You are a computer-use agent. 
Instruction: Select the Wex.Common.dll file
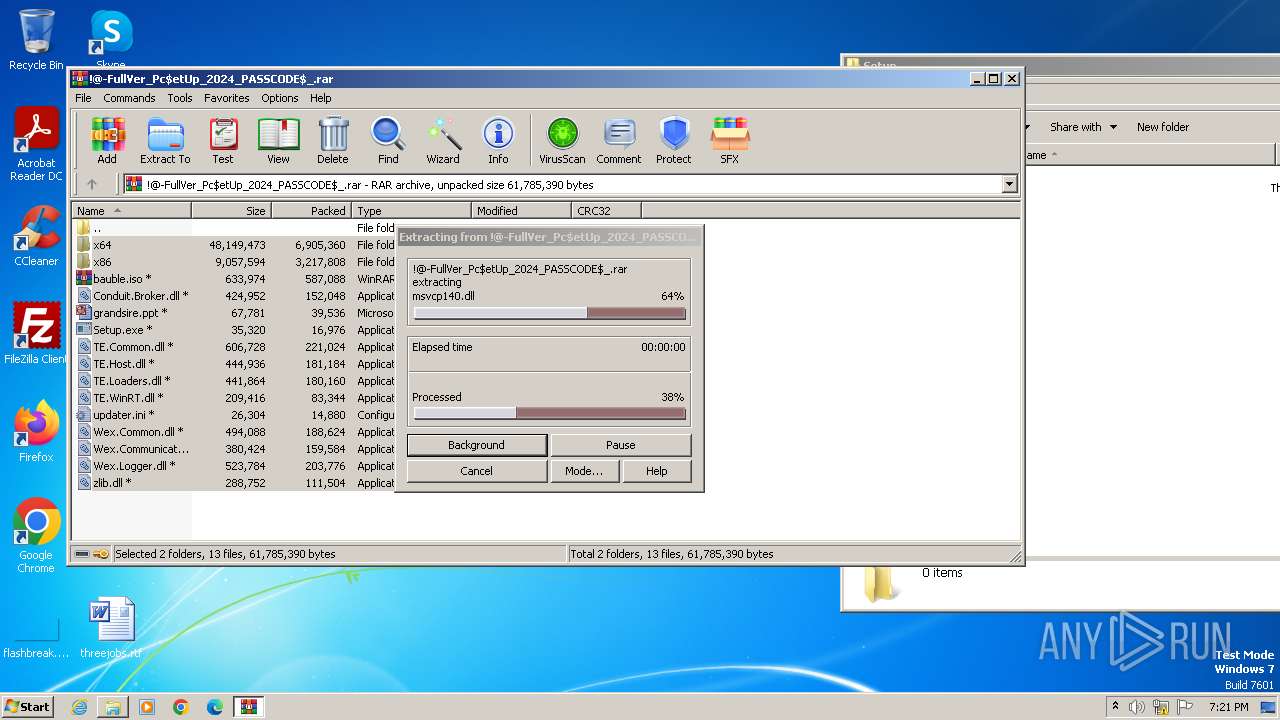(235, 432)
